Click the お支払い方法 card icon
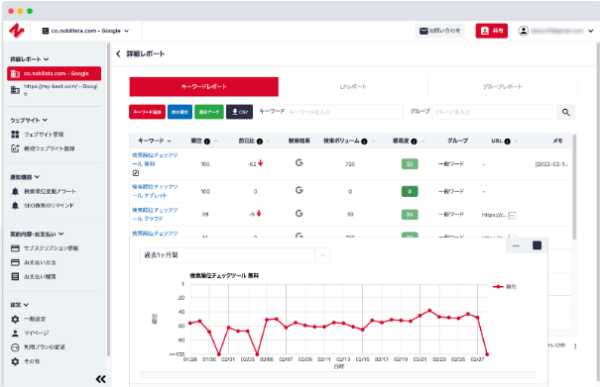The width and height of the screenshot is (600, 387). tap(15, 263)
